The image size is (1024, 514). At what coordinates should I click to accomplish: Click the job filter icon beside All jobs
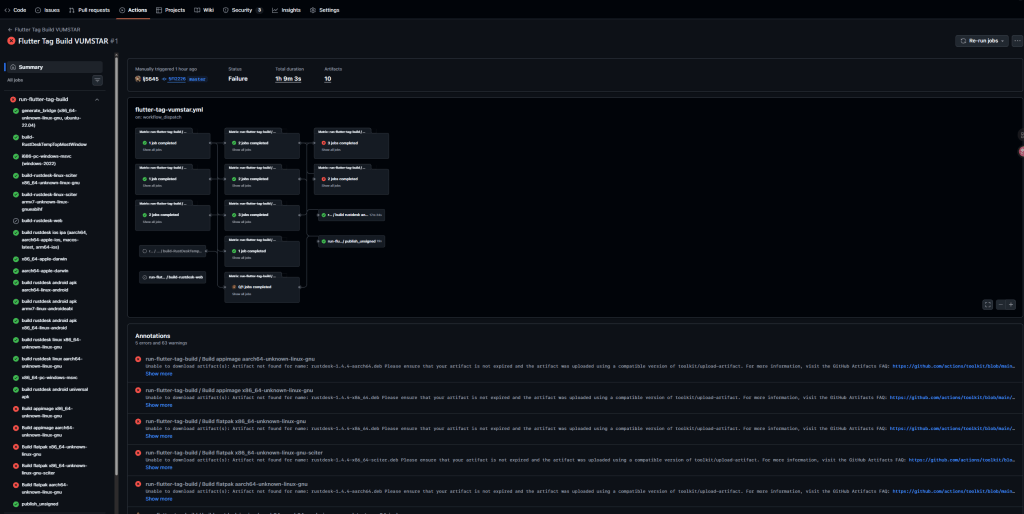[x=97, y=79]
